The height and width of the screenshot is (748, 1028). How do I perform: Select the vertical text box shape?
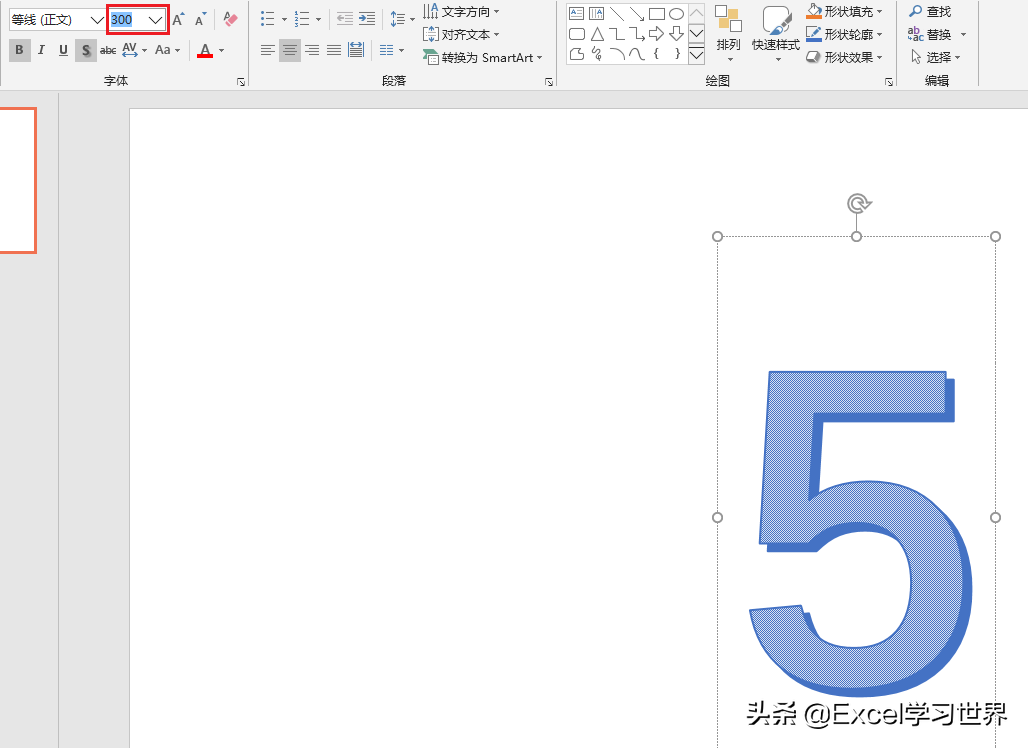tap(597, 14)
